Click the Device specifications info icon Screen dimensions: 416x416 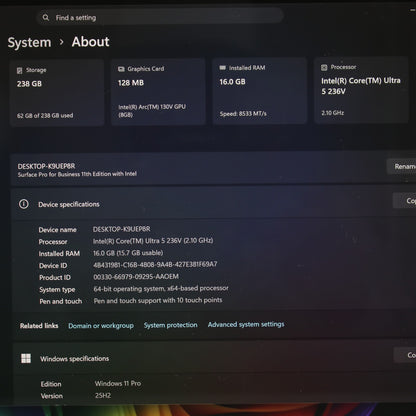tap(24, 204)
